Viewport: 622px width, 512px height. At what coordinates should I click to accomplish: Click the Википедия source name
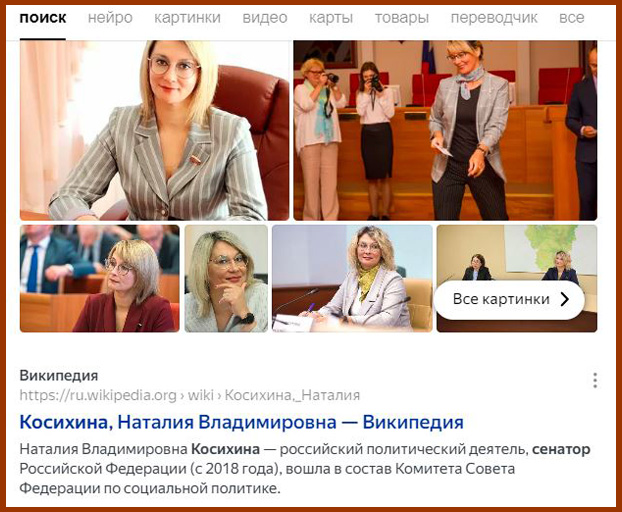coord(59,375)
